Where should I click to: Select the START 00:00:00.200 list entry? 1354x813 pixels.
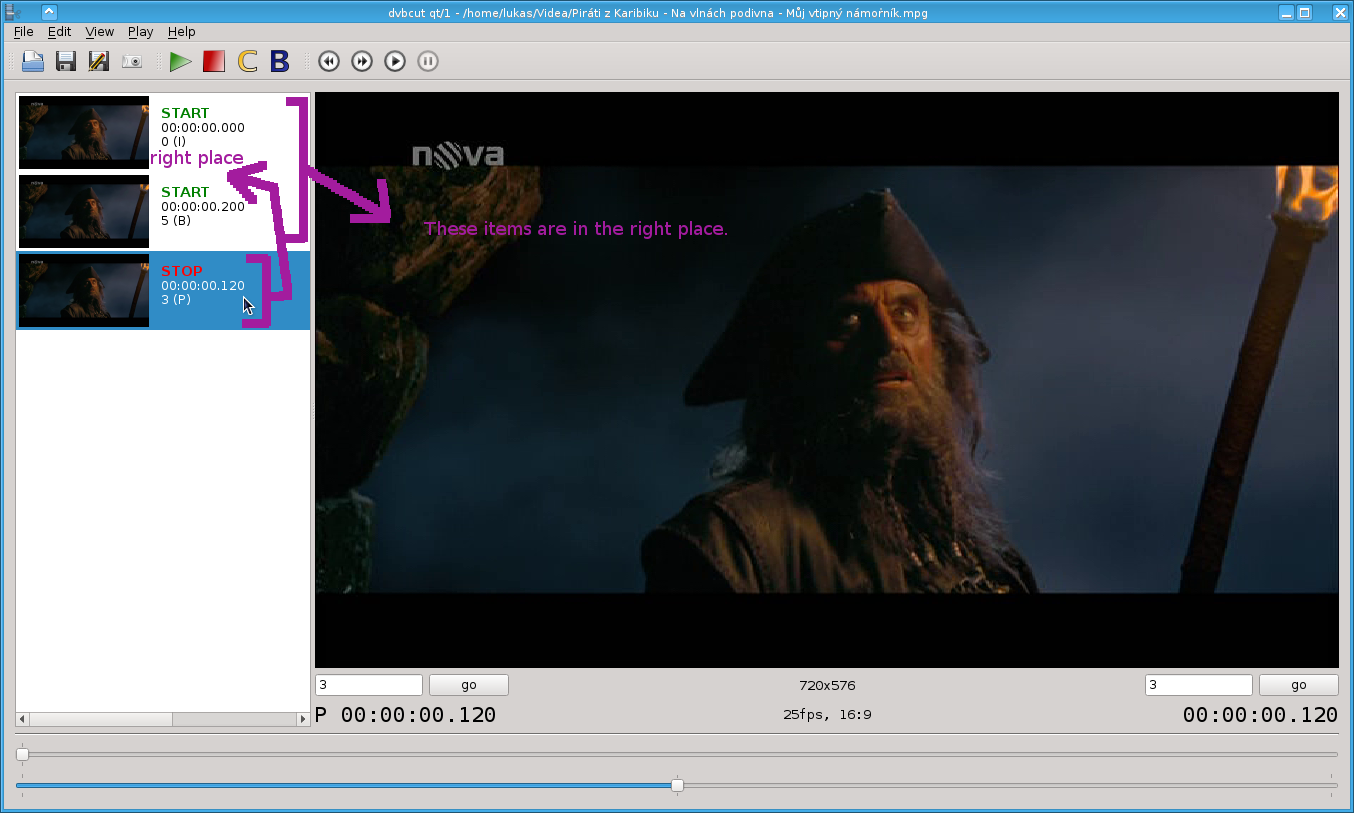163,211
